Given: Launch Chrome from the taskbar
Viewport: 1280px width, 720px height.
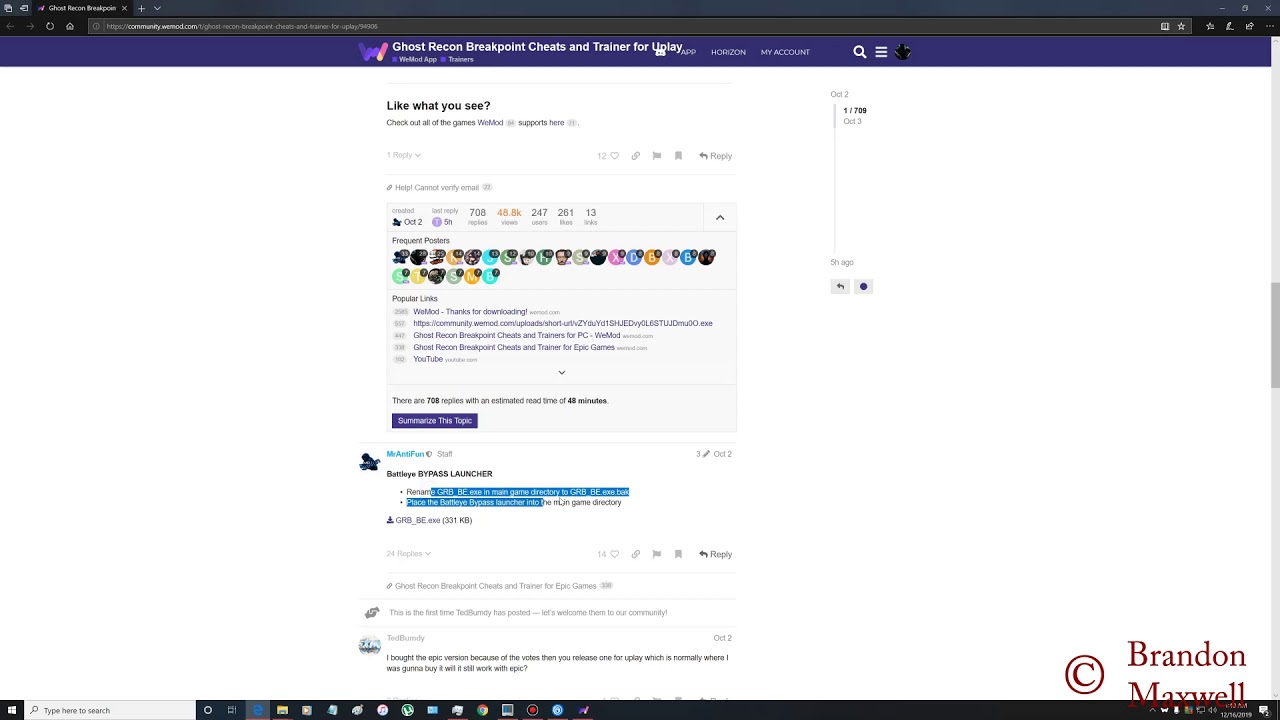Looking at the screenshot, I should [482, 710].
